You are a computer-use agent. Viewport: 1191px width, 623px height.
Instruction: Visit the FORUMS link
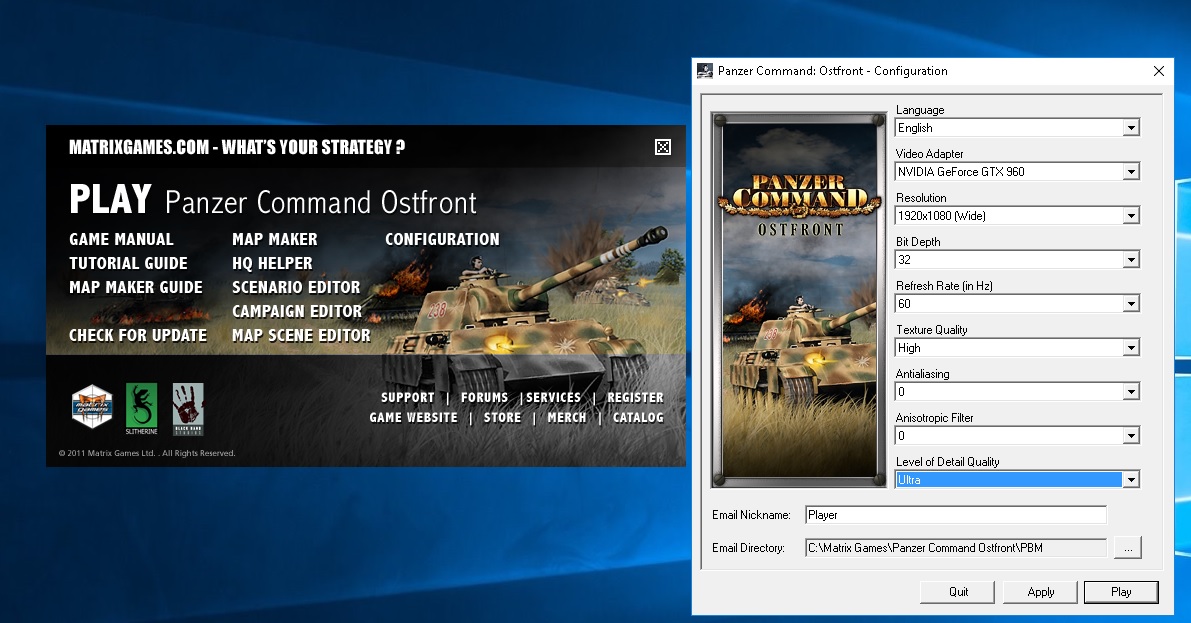point(485,397)
